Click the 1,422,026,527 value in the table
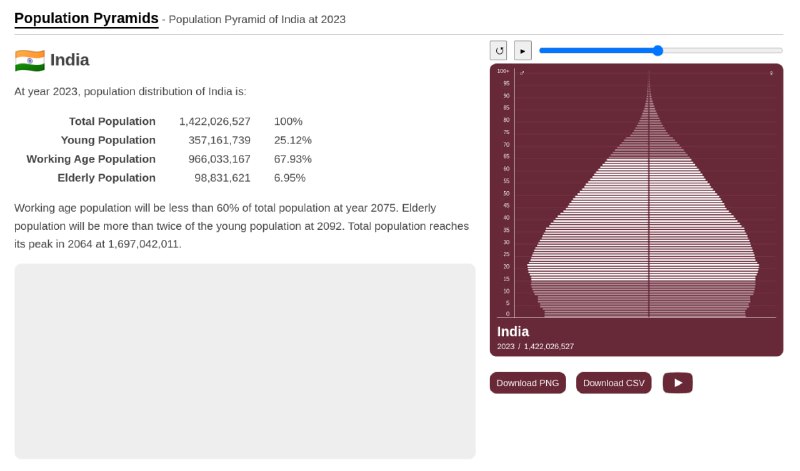This screenshot has width=800, height=471. tap(214, 121)
